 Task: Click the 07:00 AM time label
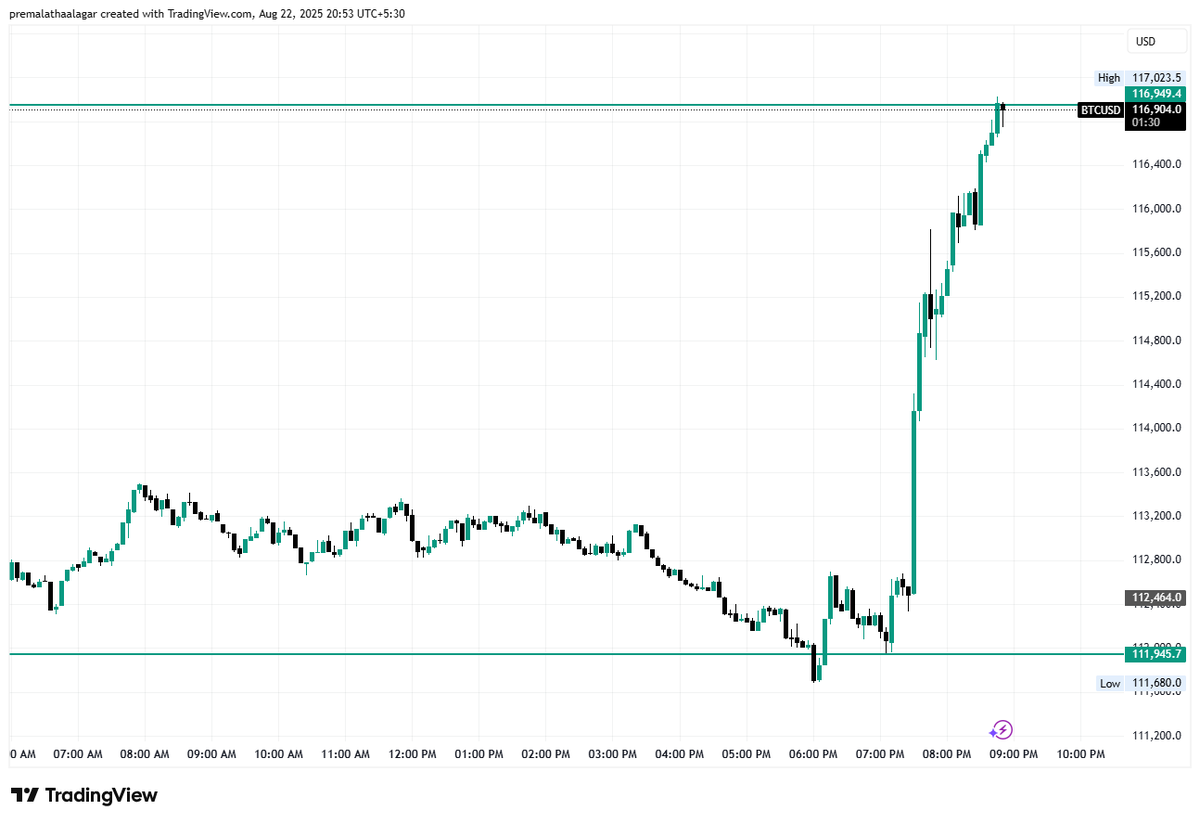coord(78,753)
